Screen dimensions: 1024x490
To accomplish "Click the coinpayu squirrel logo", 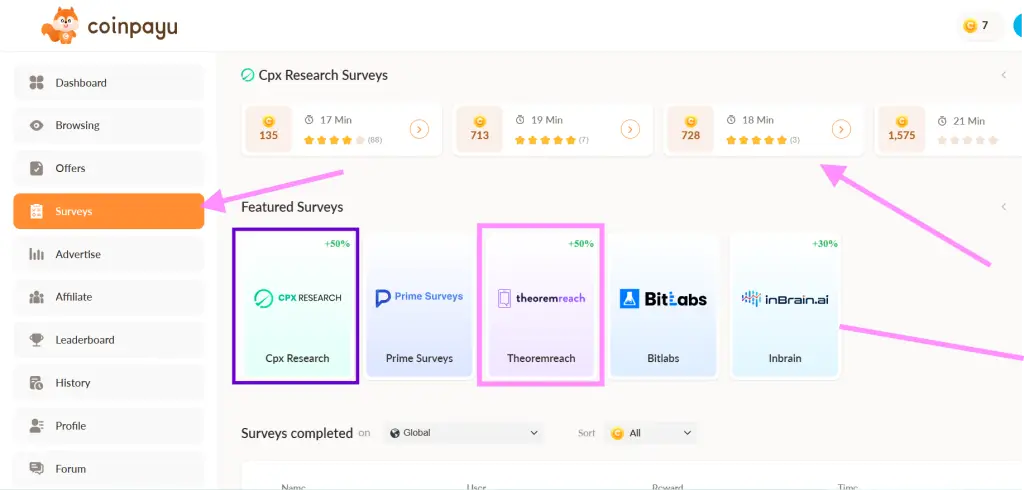I will click(58, 26).
